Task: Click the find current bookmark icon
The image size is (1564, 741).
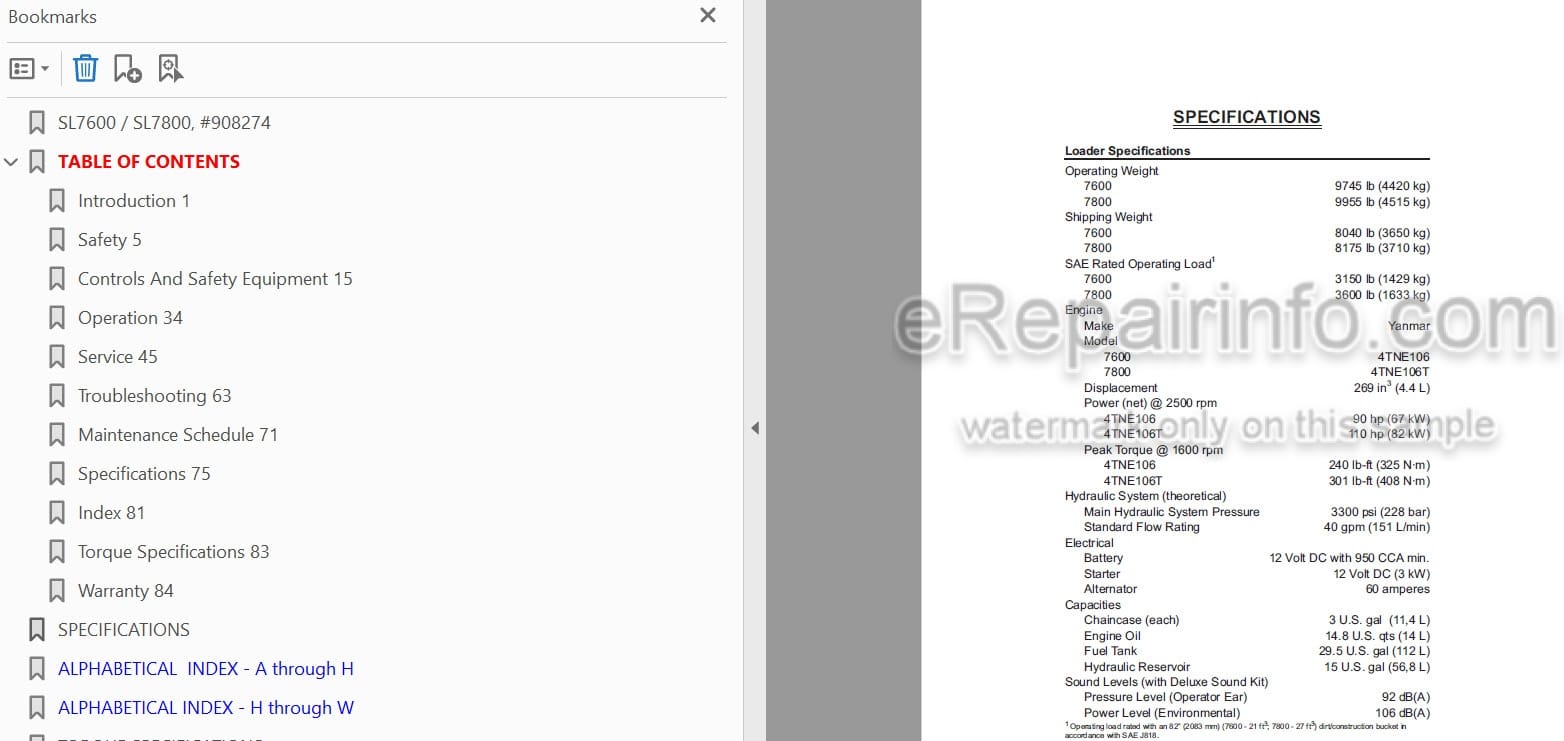Action: click(170, 69)
